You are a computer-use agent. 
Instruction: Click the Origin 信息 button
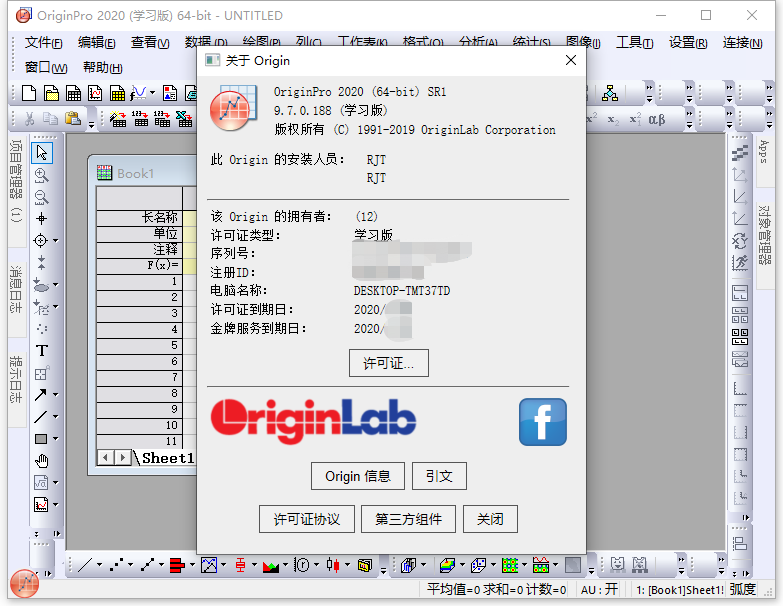point(358,476)
